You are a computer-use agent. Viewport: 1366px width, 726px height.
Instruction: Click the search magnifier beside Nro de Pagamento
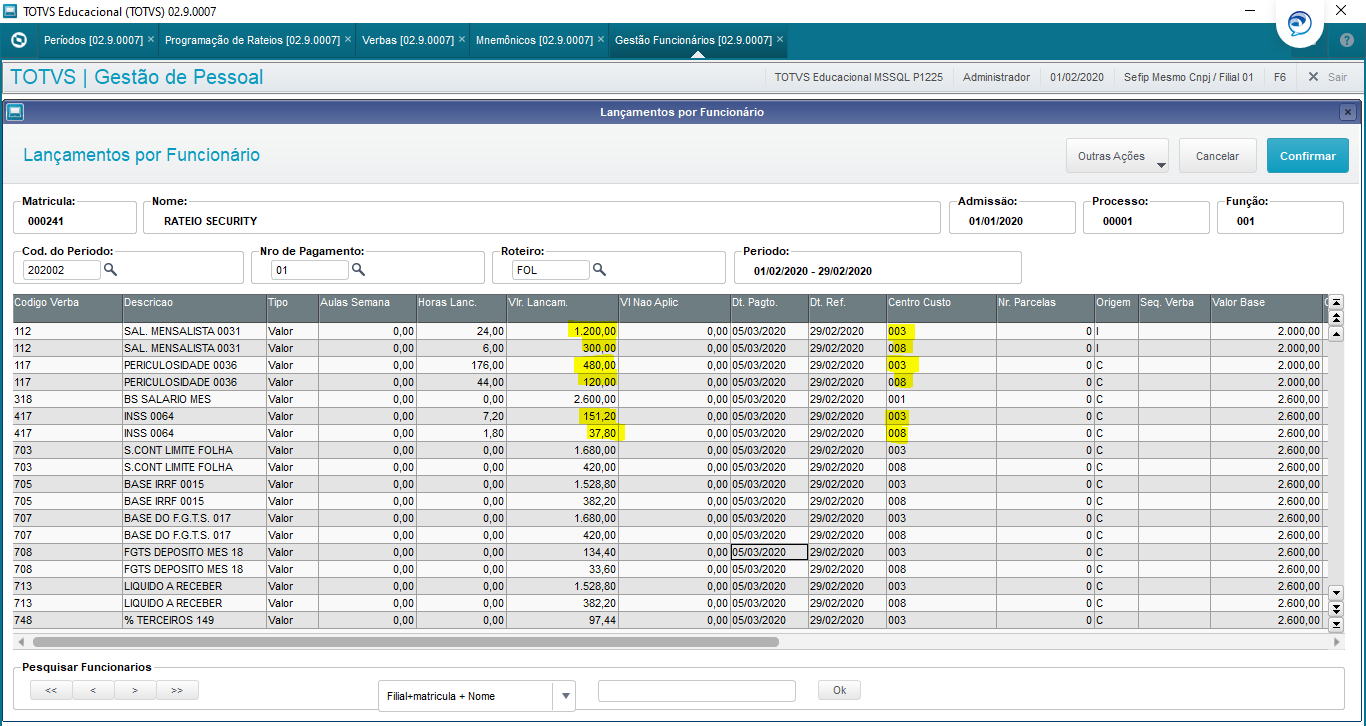pos(358,270)
